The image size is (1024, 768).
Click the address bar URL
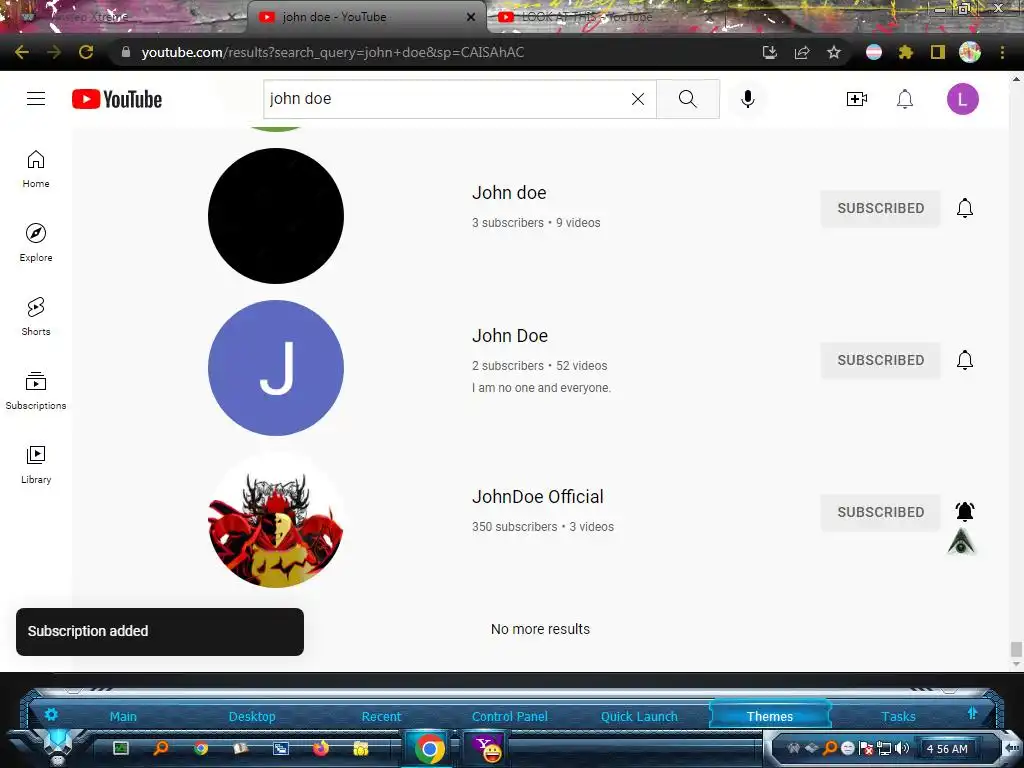click(x=332, y=52)
